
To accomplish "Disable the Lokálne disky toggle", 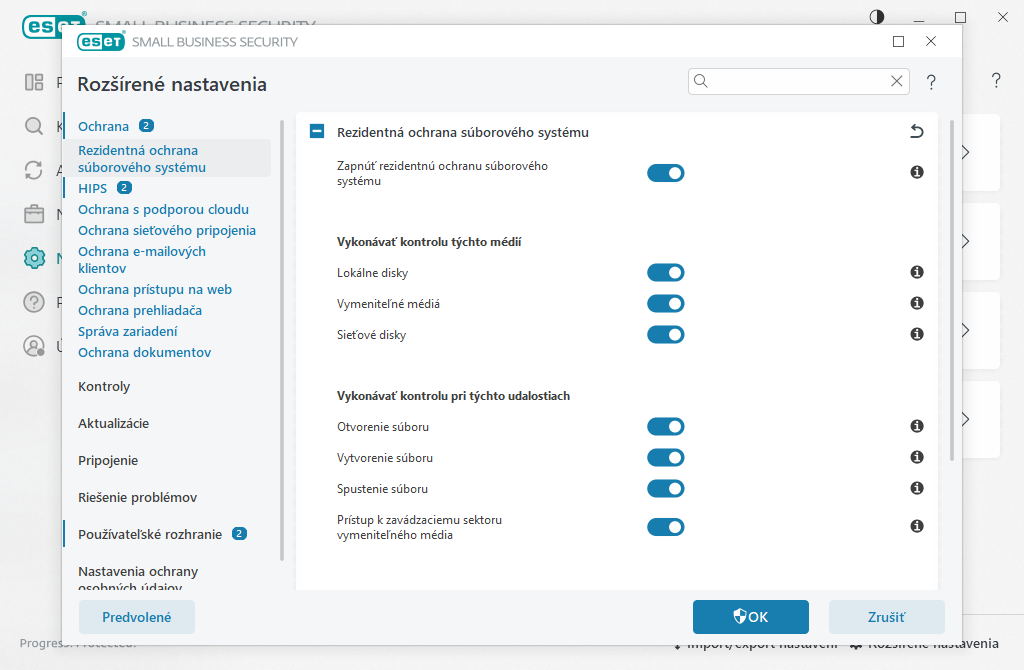I will coord(665,273).
